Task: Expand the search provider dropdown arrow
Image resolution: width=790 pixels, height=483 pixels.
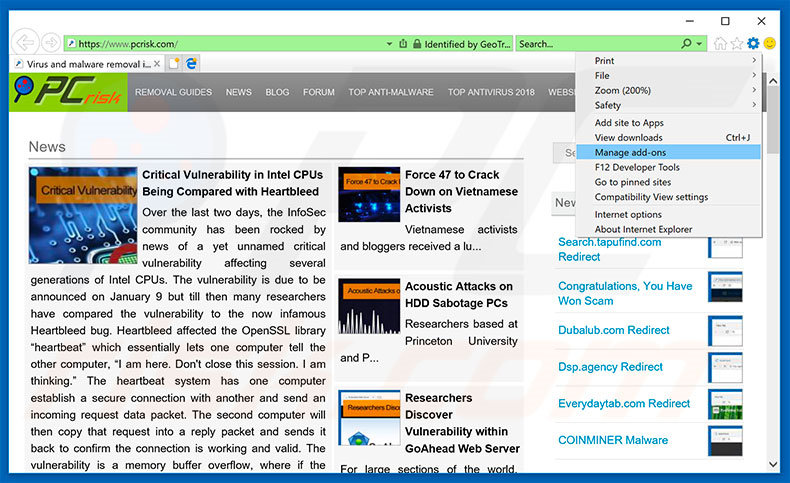Action: [x=699, y=44]
